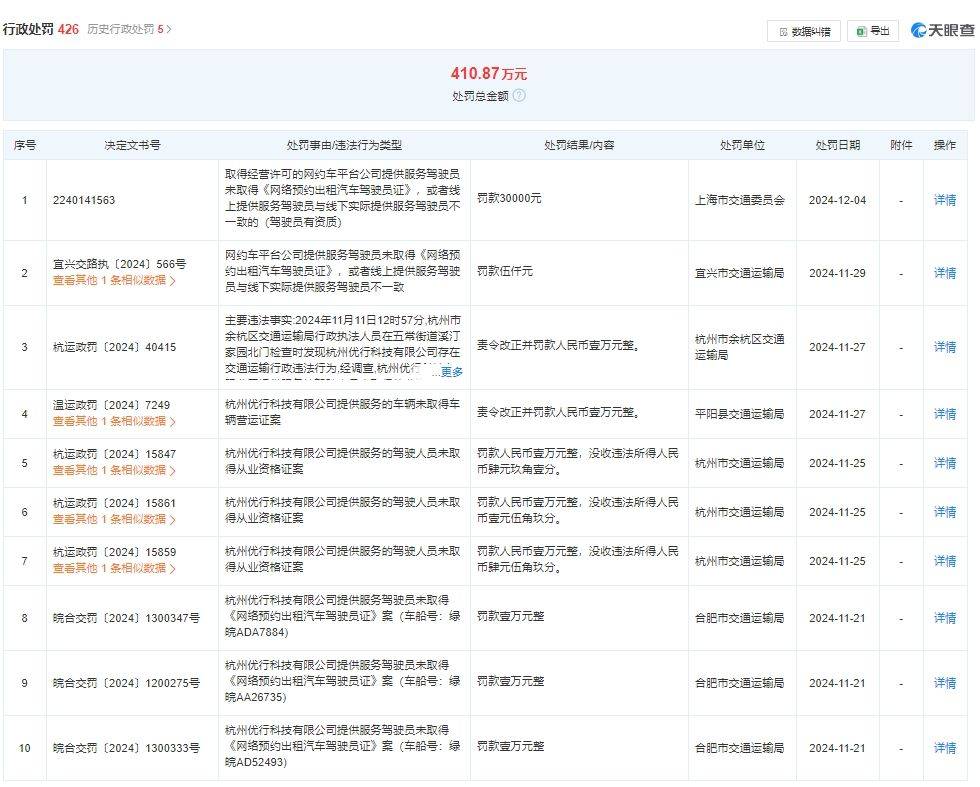Expand similar data under 杭运政罚 15861
Viewport: 980px width, 787px height.
114,519
